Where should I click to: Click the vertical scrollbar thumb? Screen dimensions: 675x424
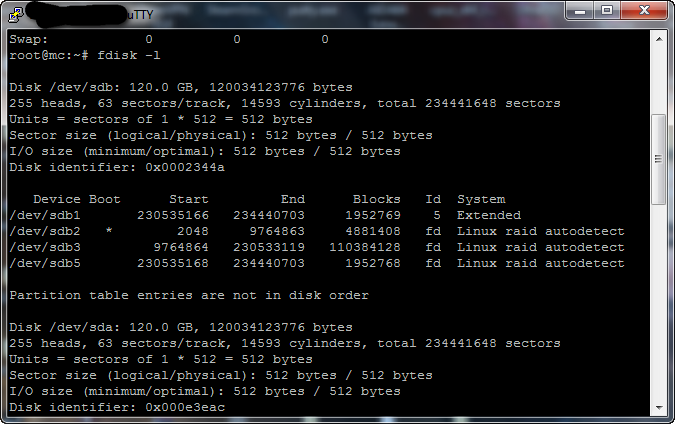659,159
